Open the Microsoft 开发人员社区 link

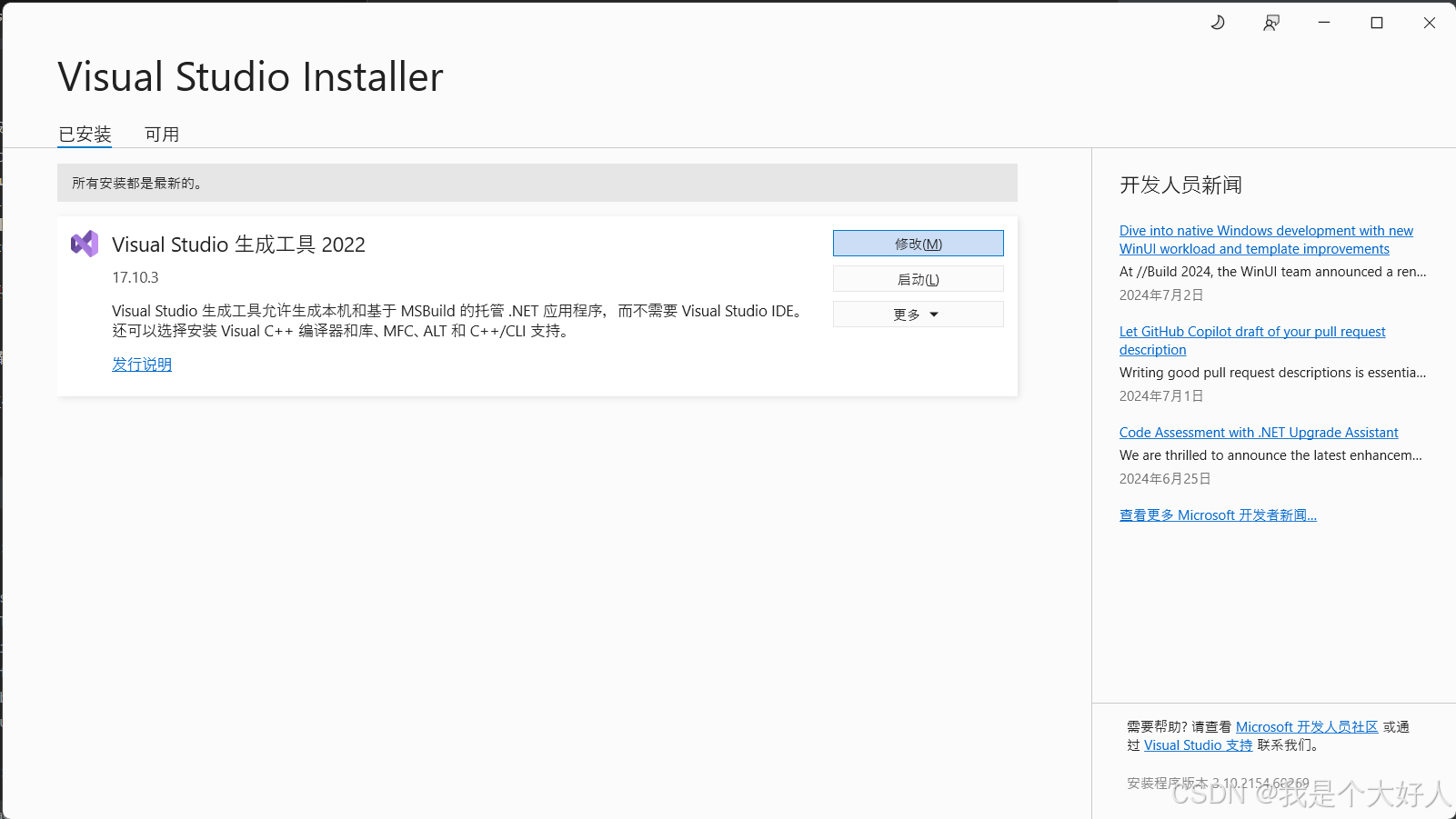pyautogui.click(x=1307, y=727)
